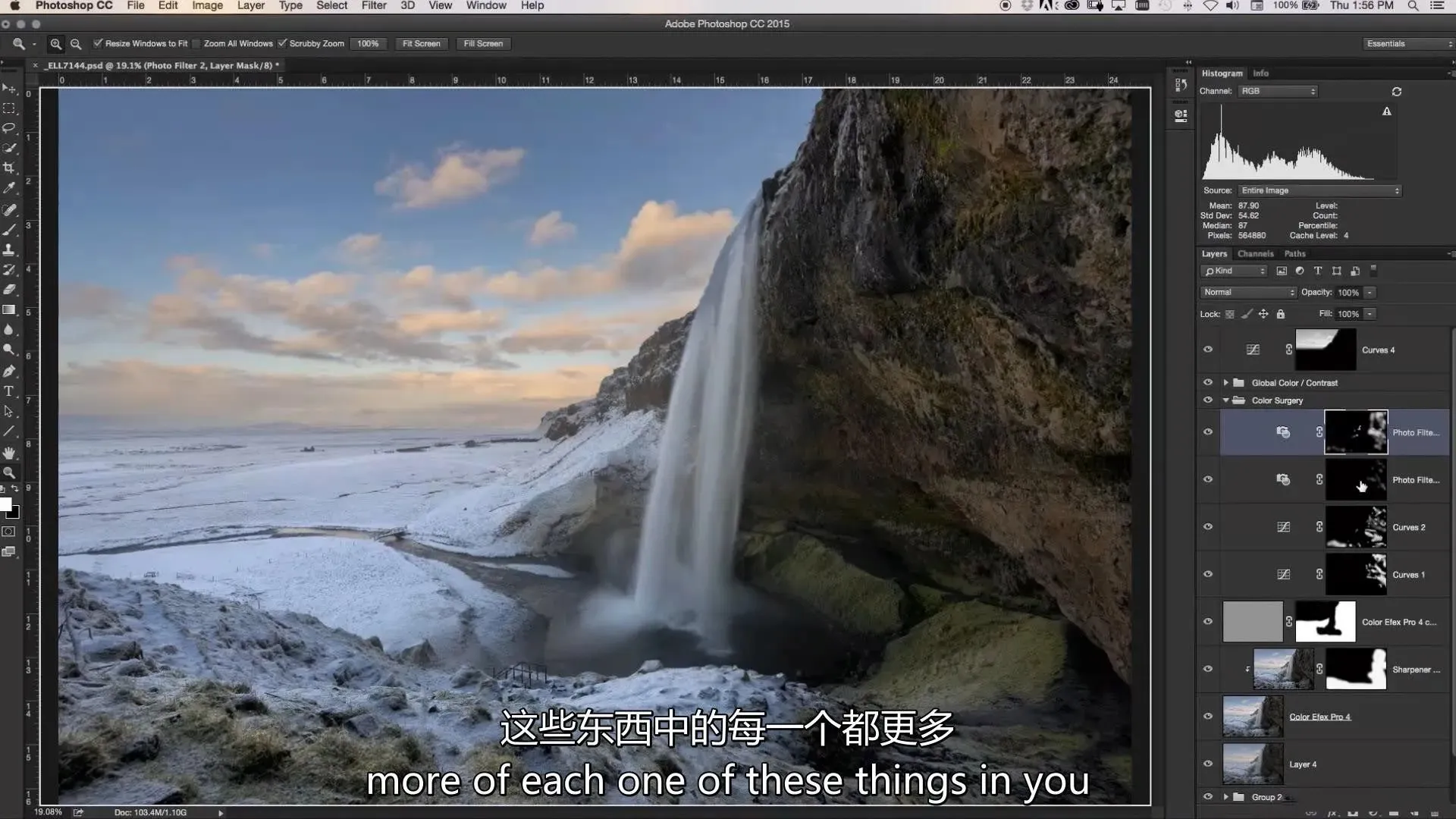The width and height of the screenshot is (1456, 819).
Task: Open the Filter menu
Action: (373, 6)
